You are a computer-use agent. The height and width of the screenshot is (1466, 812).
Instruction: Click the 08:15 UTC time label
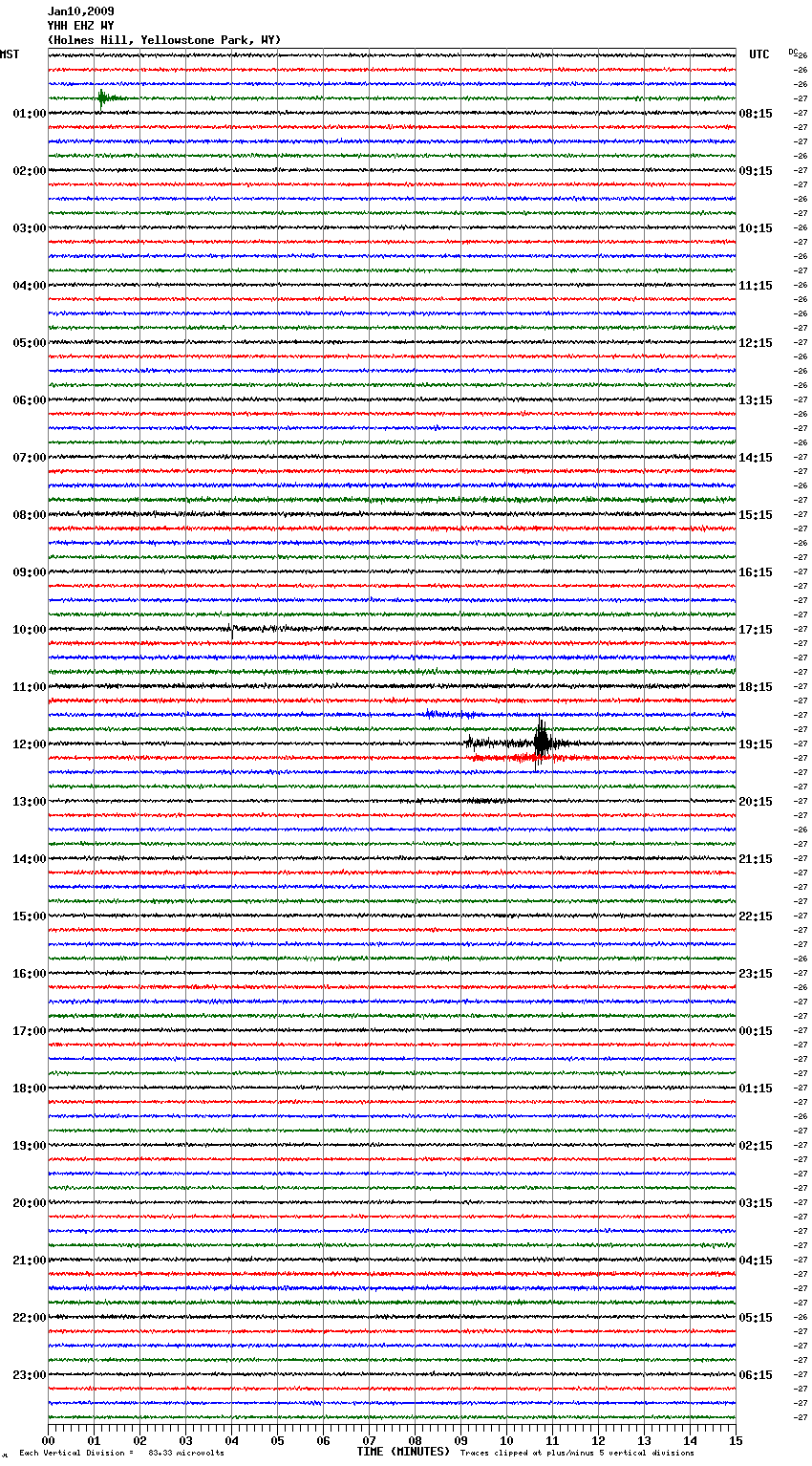point(756,114)
